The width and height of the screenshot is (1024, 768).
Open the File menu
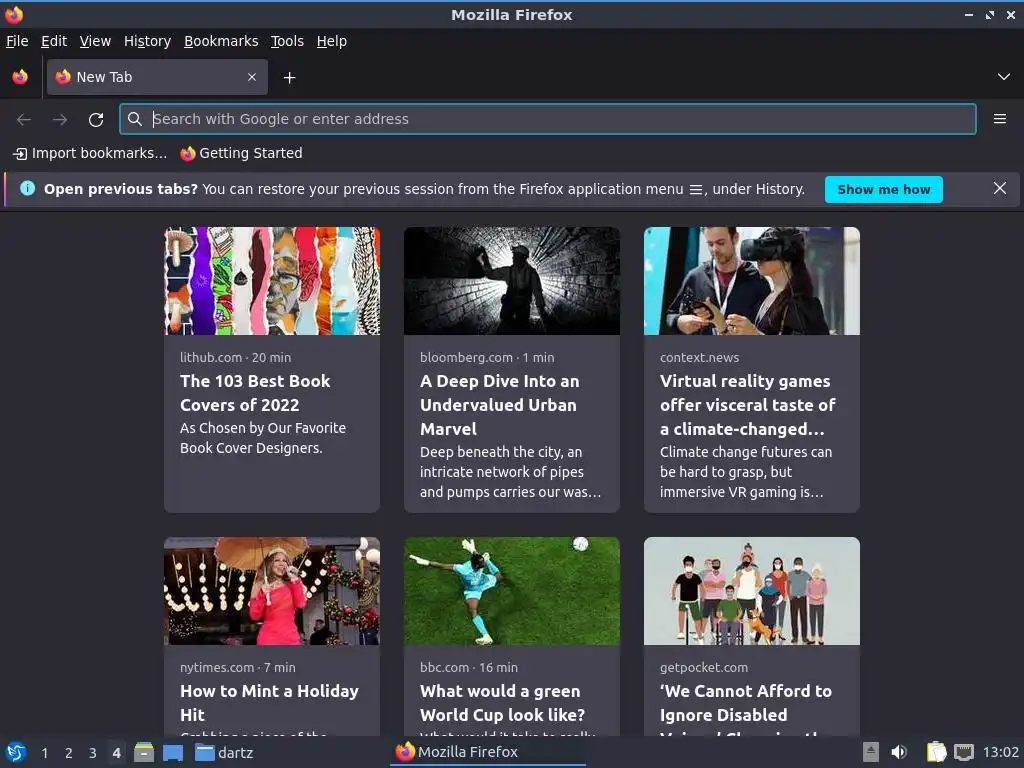coord(17,41)
